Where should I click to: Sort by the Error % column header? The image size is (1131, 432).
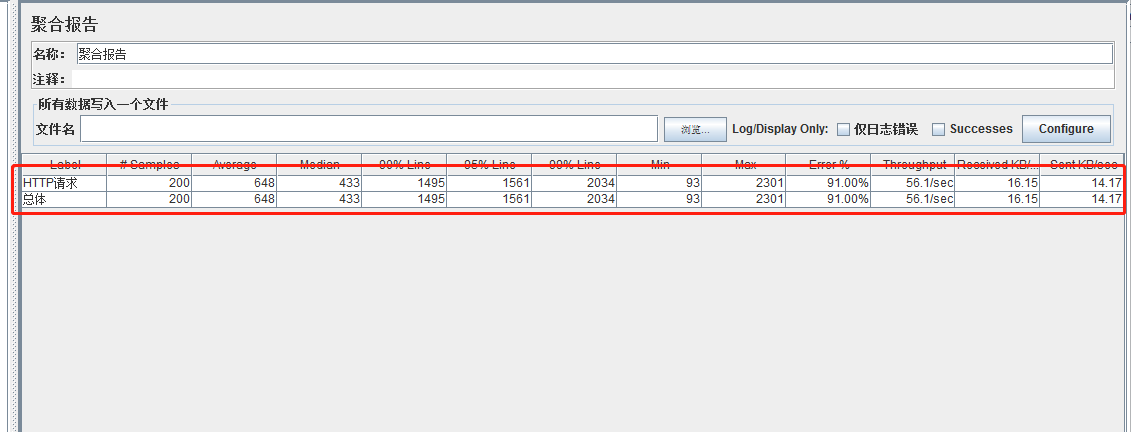pyautogui.click(x=829, y=164)
